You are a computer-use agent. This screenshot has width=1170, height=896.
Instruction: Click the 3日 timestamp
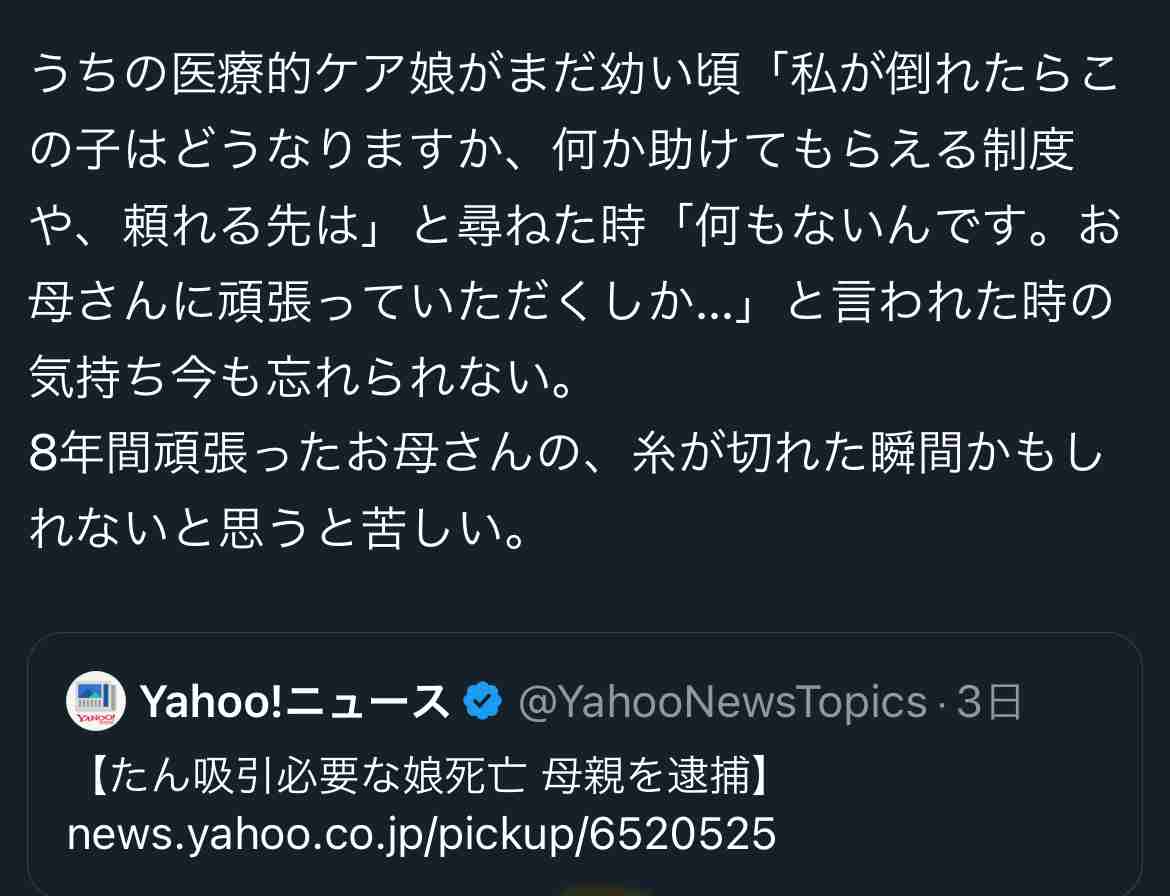(989, 702)
